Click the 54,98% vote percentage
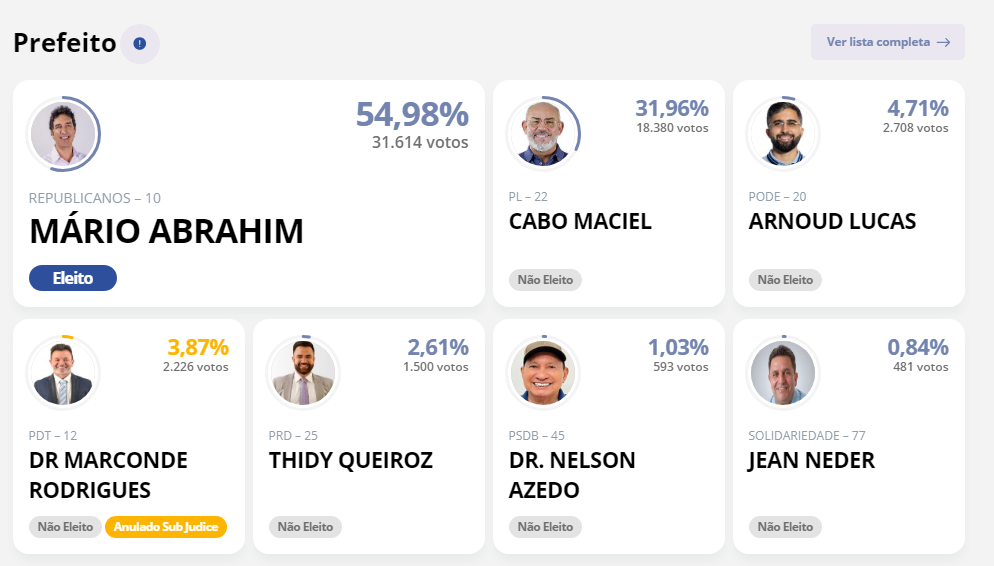This screenshot has width=994, height=566. coord(412,114)
